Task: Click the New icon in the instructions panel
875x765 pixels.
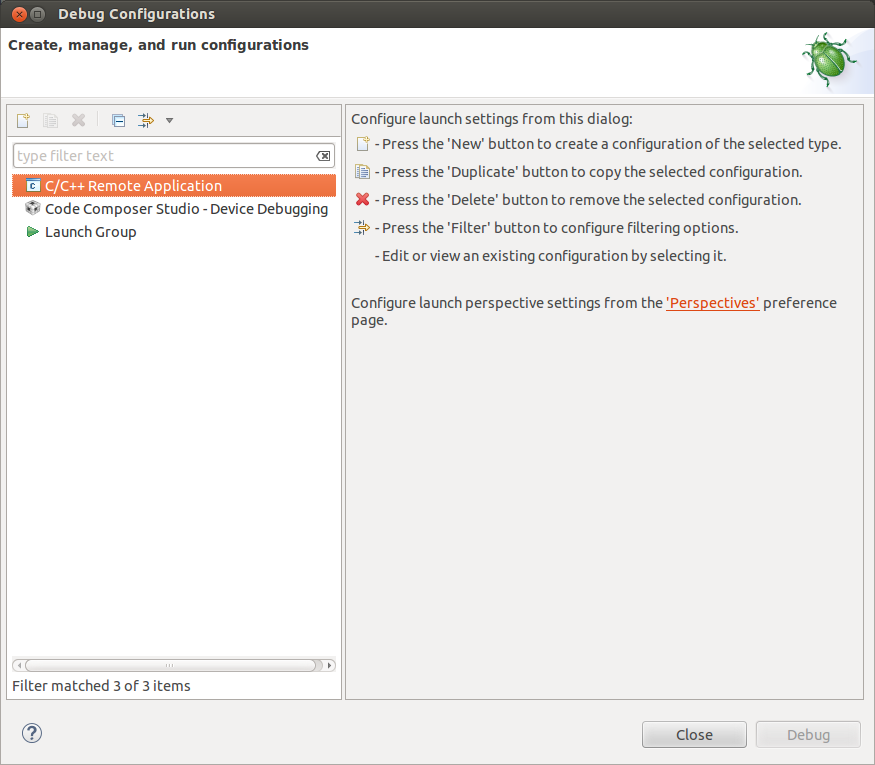Action: (x=363, y=144)
